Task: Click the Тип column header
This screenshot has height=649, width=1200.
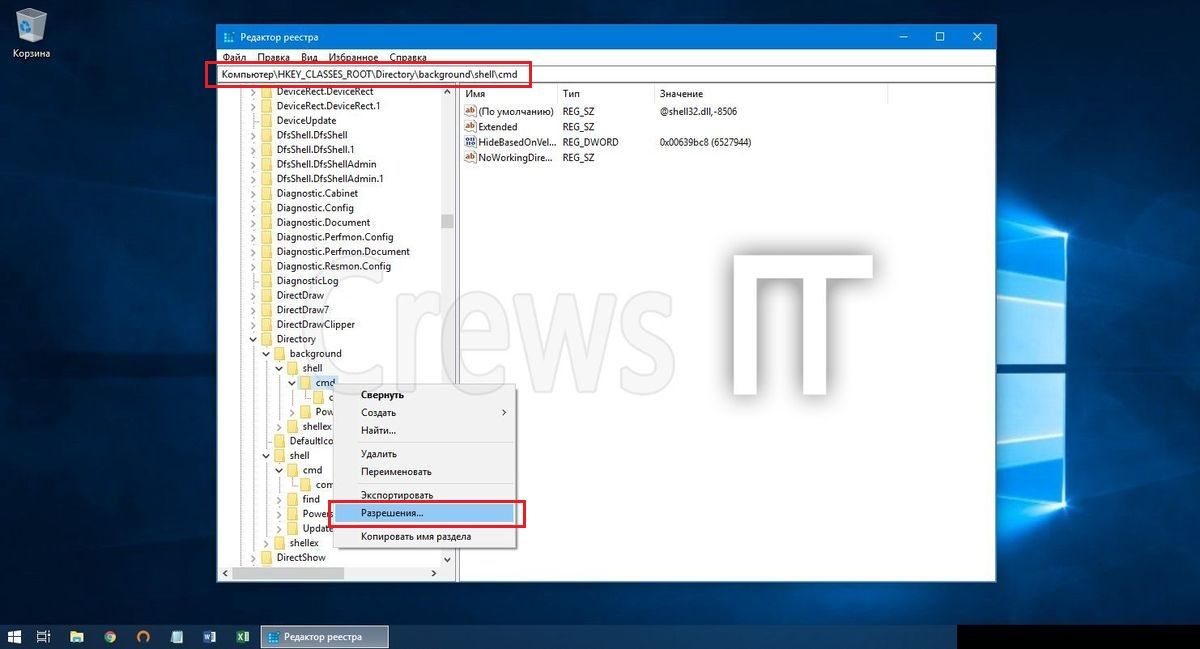Action: tap(604, 93)
